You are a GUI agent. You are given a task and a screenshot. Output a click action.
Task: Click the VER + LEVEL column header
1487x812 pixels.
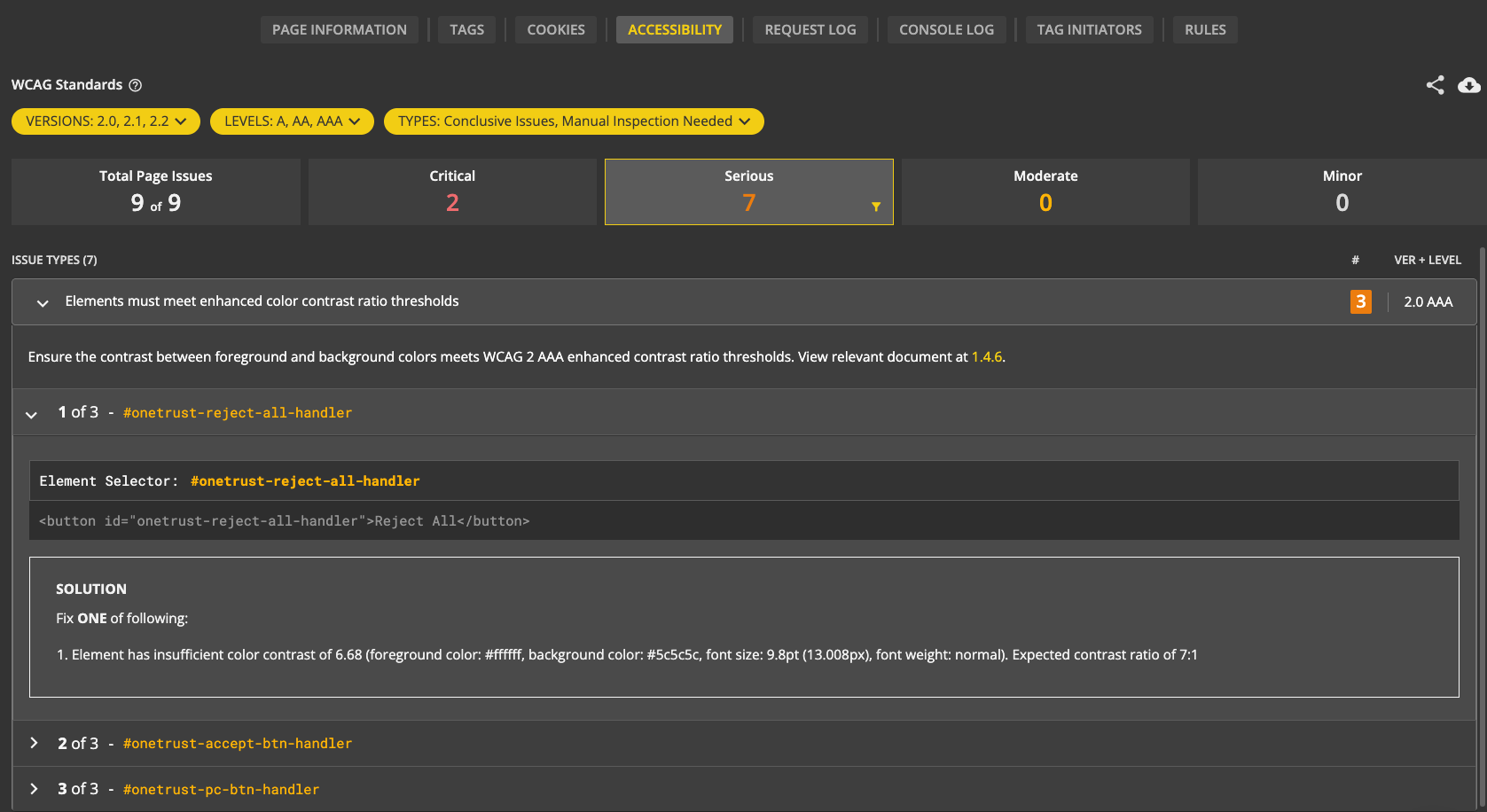(x=1428, y=260)
